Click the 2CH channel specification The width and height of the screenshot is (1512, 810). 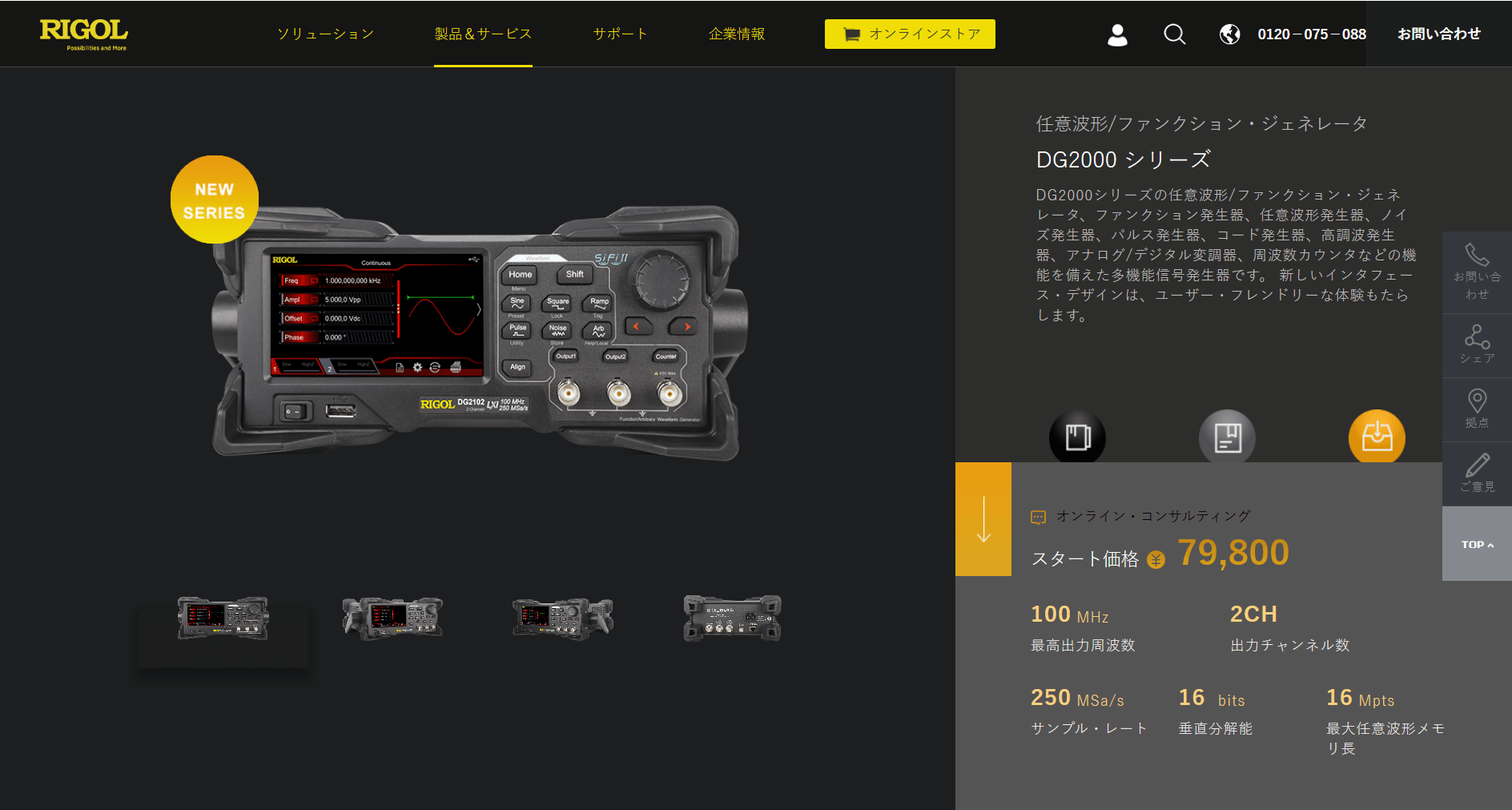click(1253, 615)
